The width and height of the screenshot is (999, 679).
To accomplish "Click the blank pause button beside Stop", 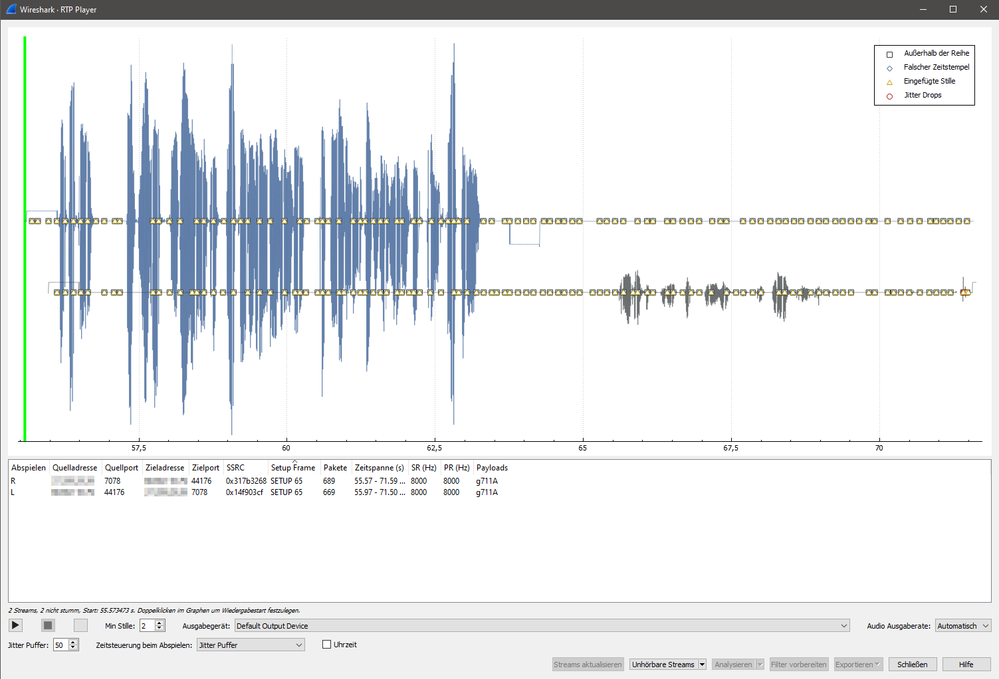I will [80, 625].
